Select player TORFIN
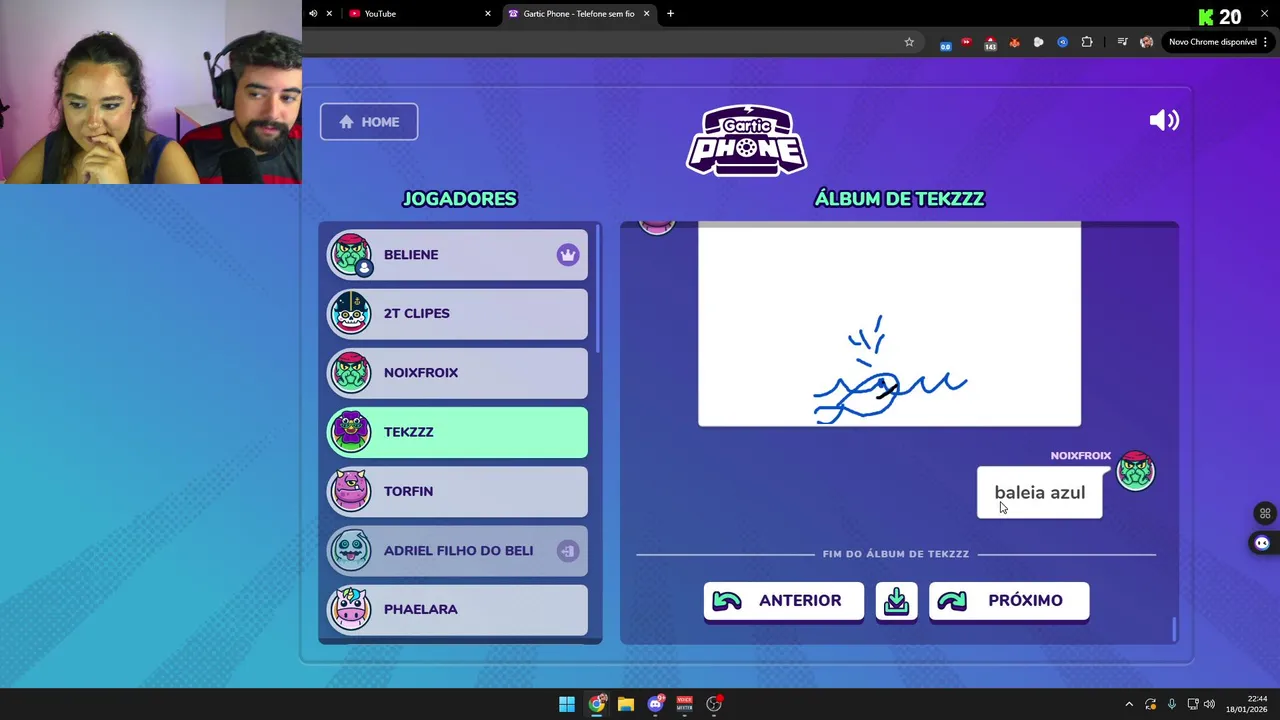This screenshot has height=720, width=1280. click(x=458, y=491)
